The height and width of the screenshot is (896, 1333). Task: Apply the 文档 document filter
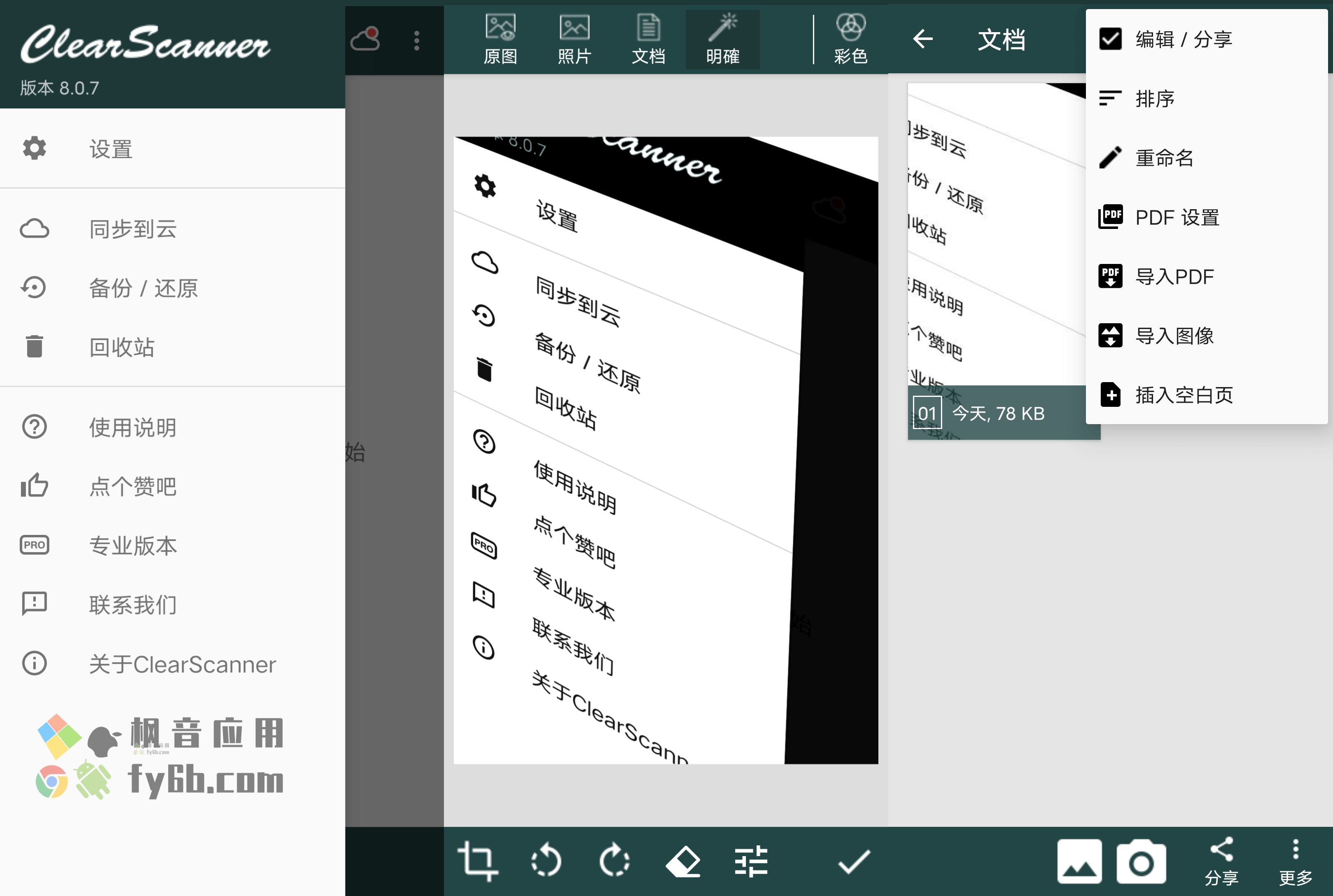coord(649,40)
